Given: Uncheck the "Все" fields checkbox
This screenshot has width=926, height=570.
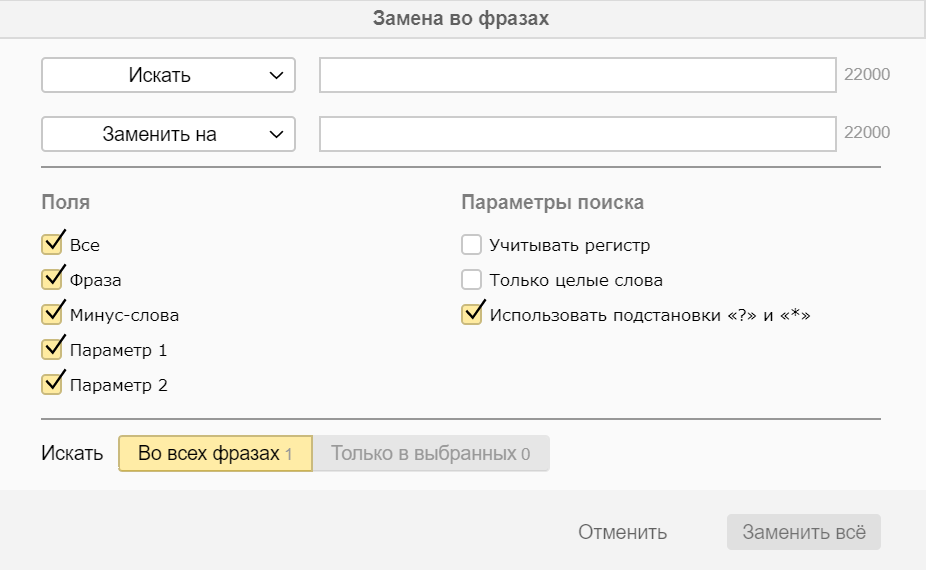Looking at the screenshot, I should coord(52,245).
